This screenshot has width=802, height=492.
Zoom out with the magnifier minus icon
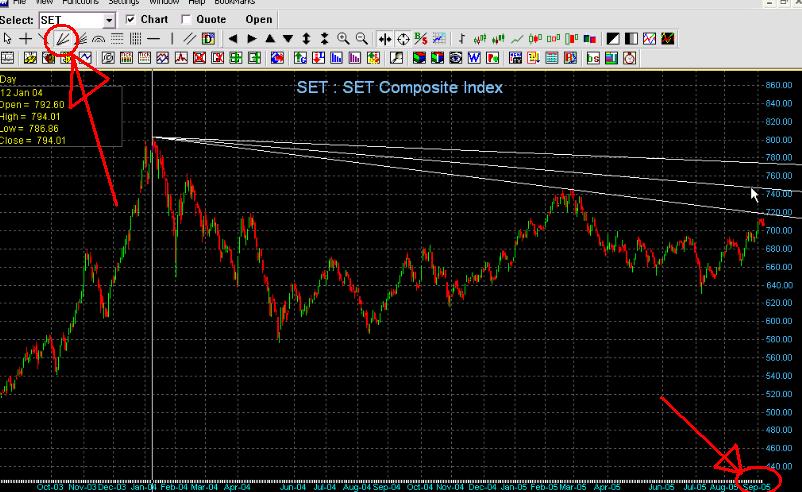361,39
